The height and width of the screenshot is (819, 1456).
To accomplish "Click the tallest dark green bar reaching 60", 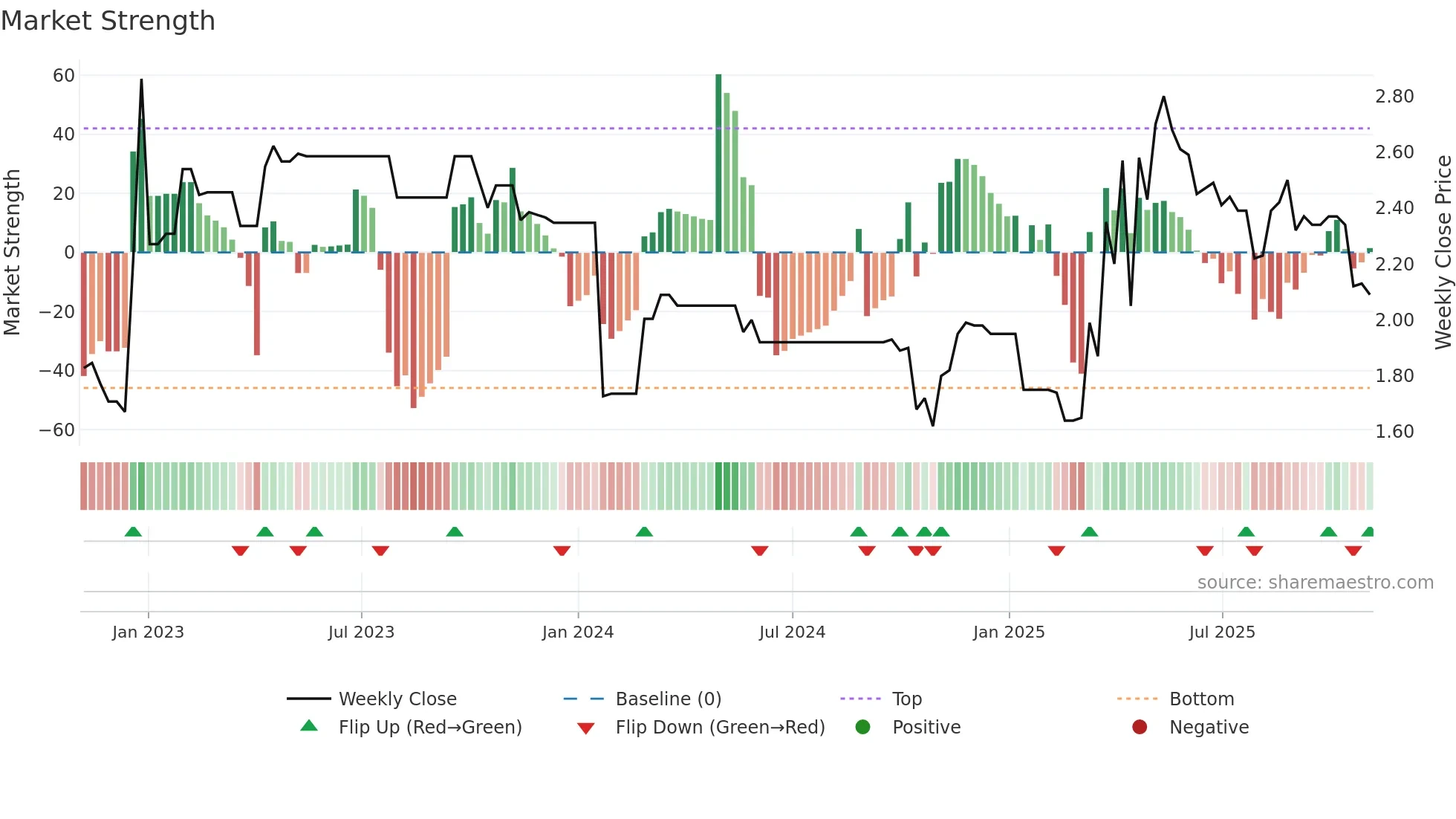I will [x=718, y=164].
